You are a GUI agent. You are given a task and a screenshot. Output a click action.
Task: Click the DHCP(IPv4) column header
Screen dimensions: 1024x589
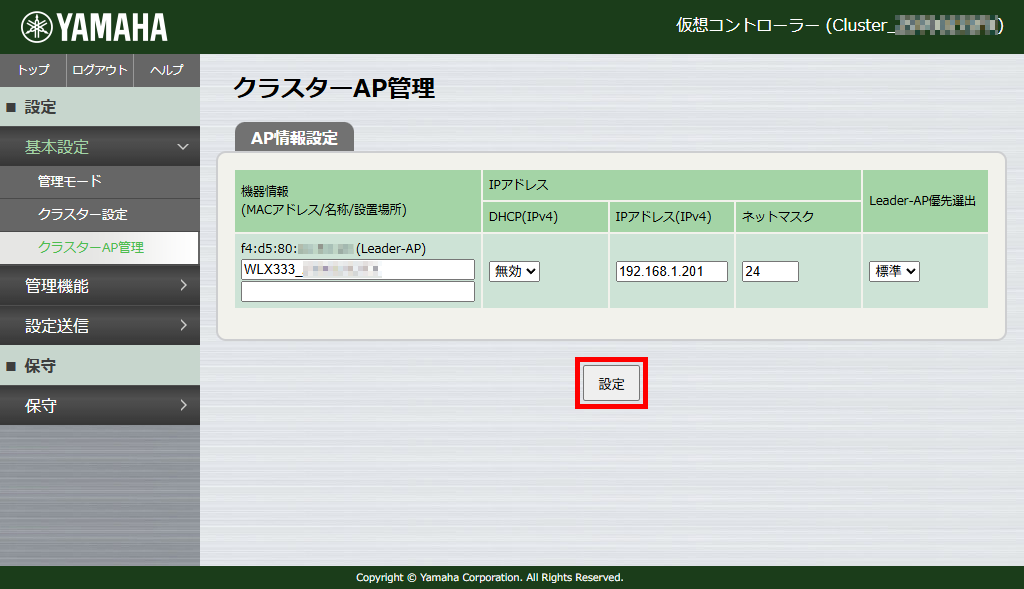point(545,217)
